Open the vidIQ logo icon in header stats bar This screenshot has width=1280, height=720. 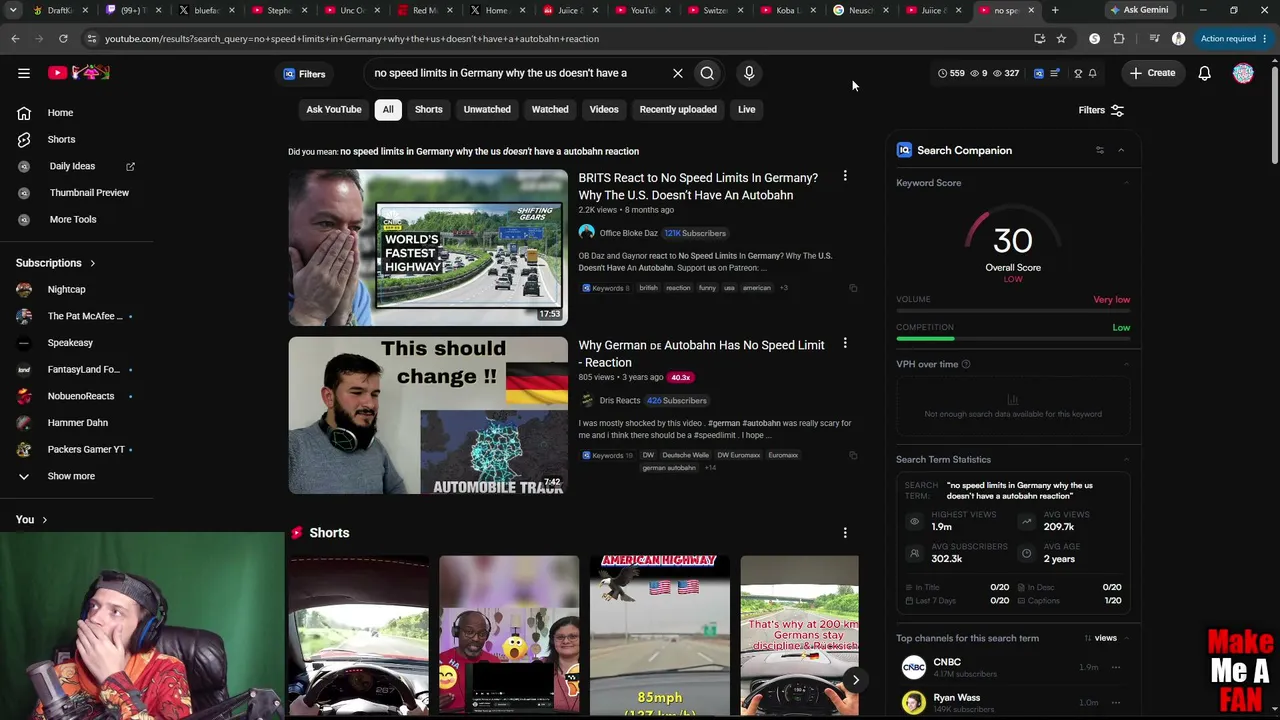(x=1039, y=73)
